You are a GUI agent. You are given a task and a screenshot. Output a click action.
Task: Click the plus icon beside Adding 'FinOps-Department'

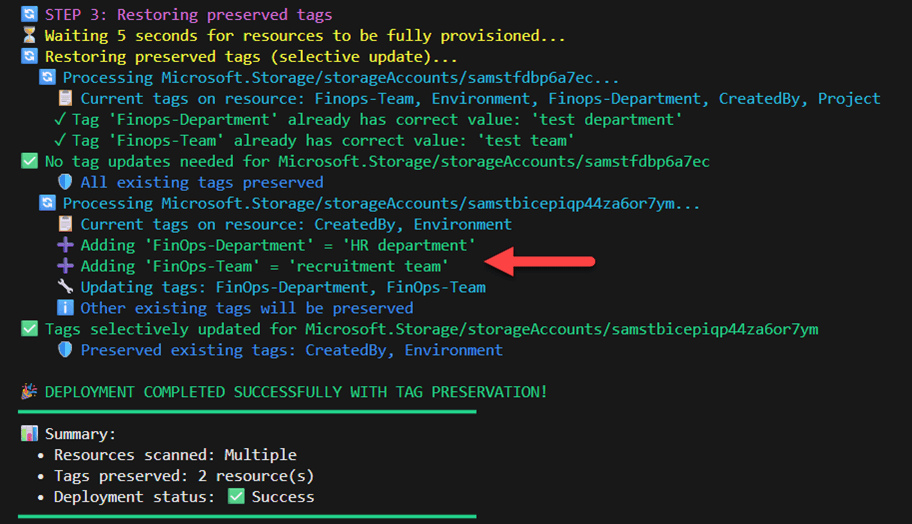pyautogui.click(x=65, y=245)
